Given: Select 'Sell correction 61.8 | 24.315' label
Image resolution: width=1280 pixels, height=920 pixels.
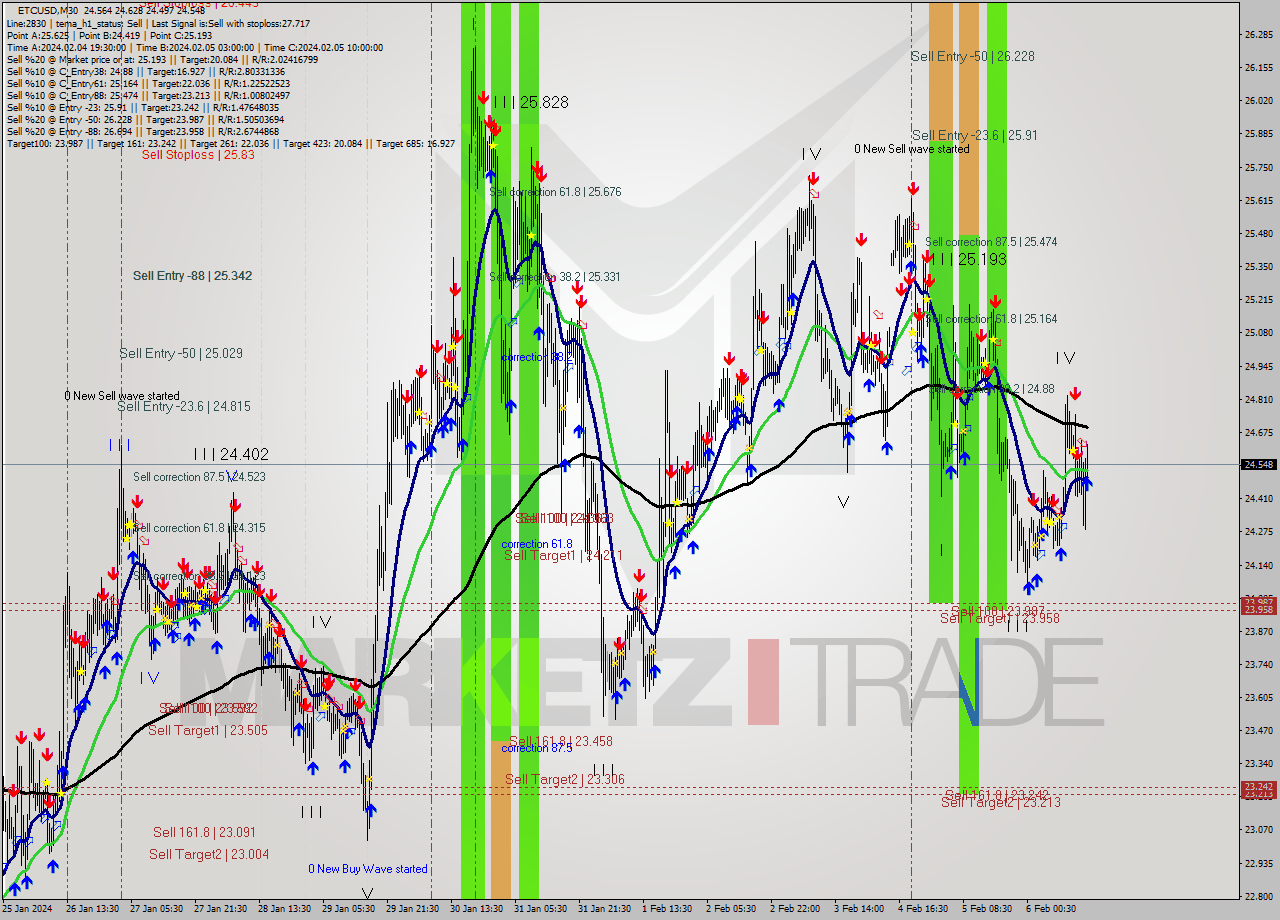Looking at the screenshot, I should 199,528.
